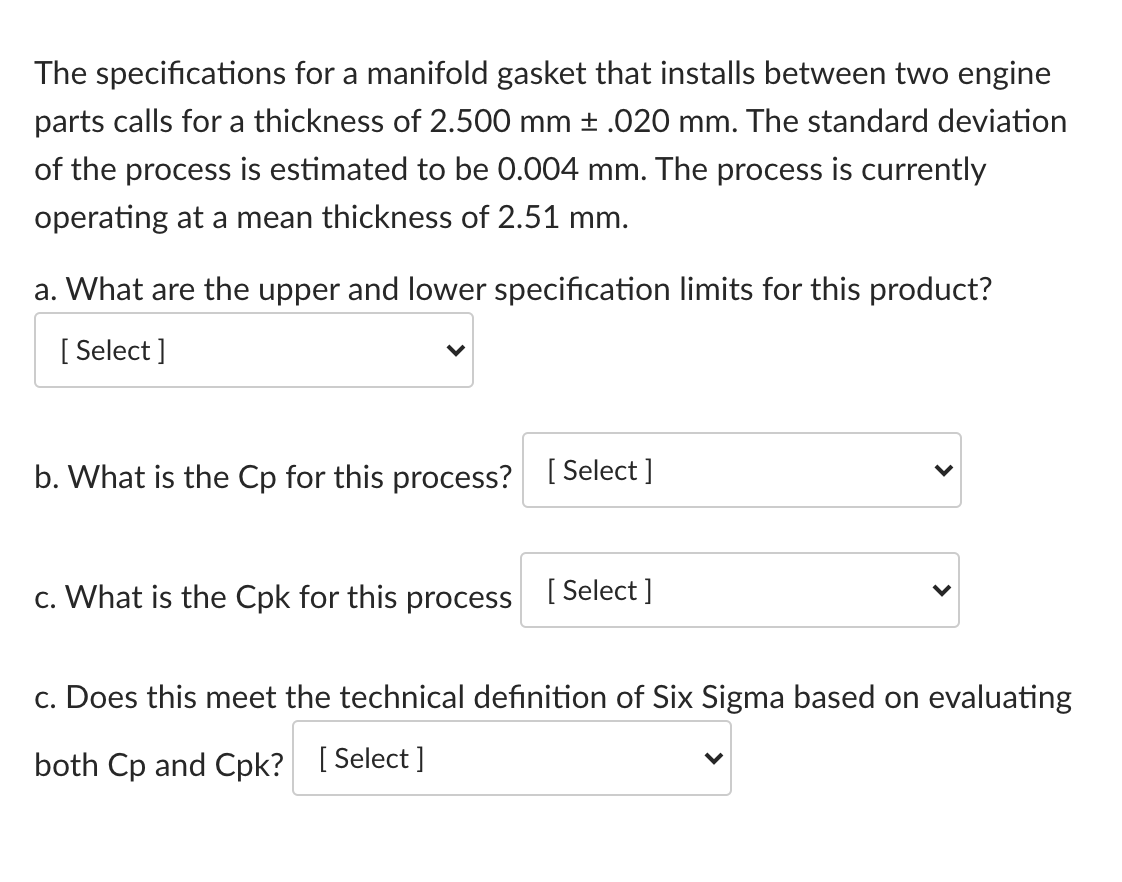The width and height of the screenshot is (1122, 882).
Task: Click the [Select] placeholder next to part c
Action: click(x=597, y=590)
